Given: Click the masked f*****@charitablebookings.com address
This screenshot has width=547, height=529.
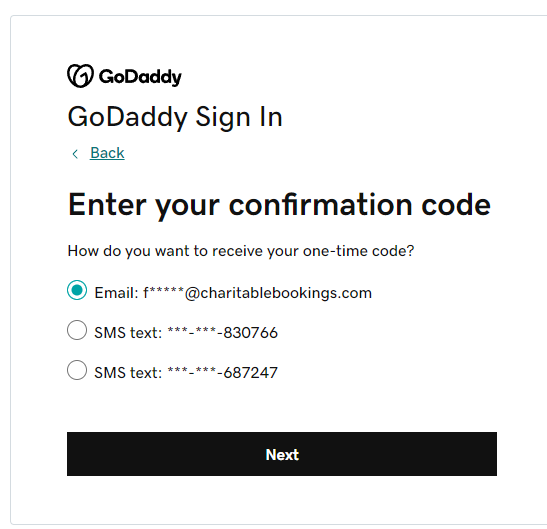Looking at the screenshot, I should pyautogui.click(x=257, y=293).
